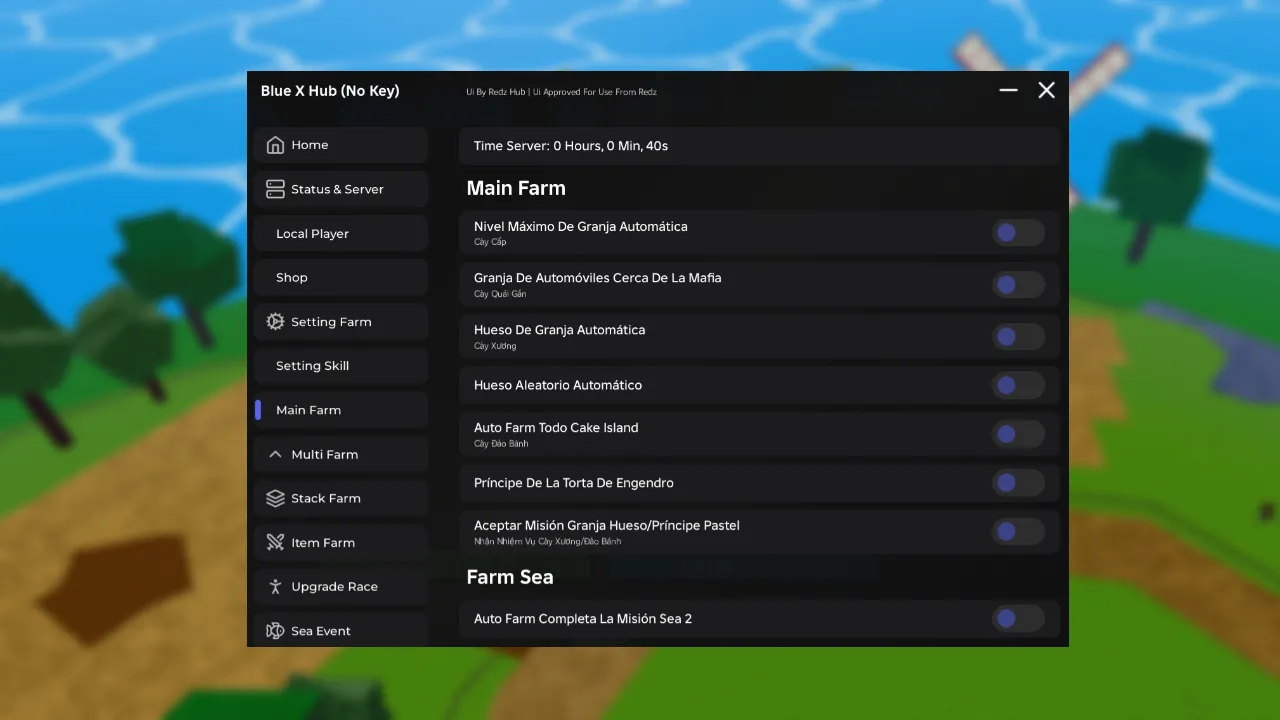
Task: Click the Multi Farm chevron icon
Action: [275, 454]
